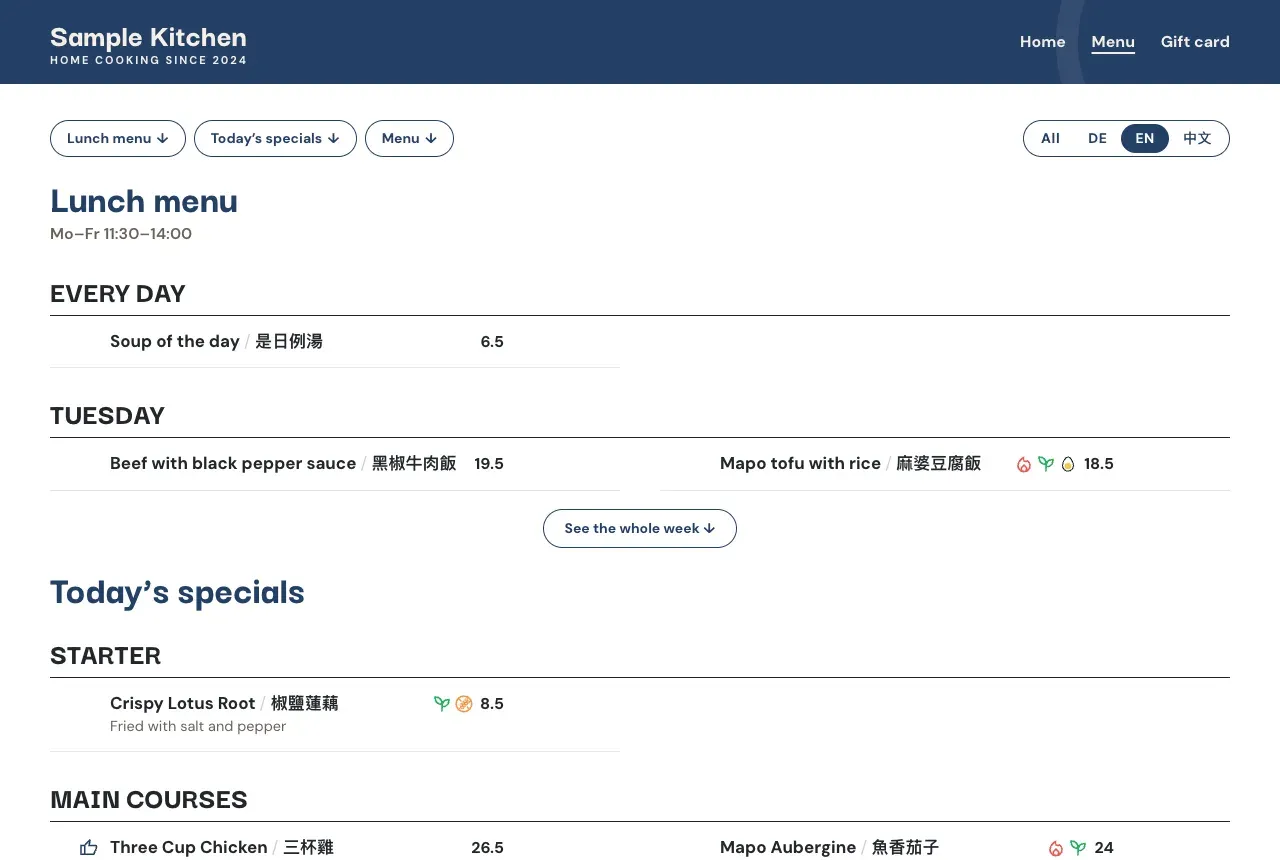Viewport: 1280px width, 860px height.
Task: Click the Fried with salt and pepper description
Action: pyautogui.click(x=198, y=727)
